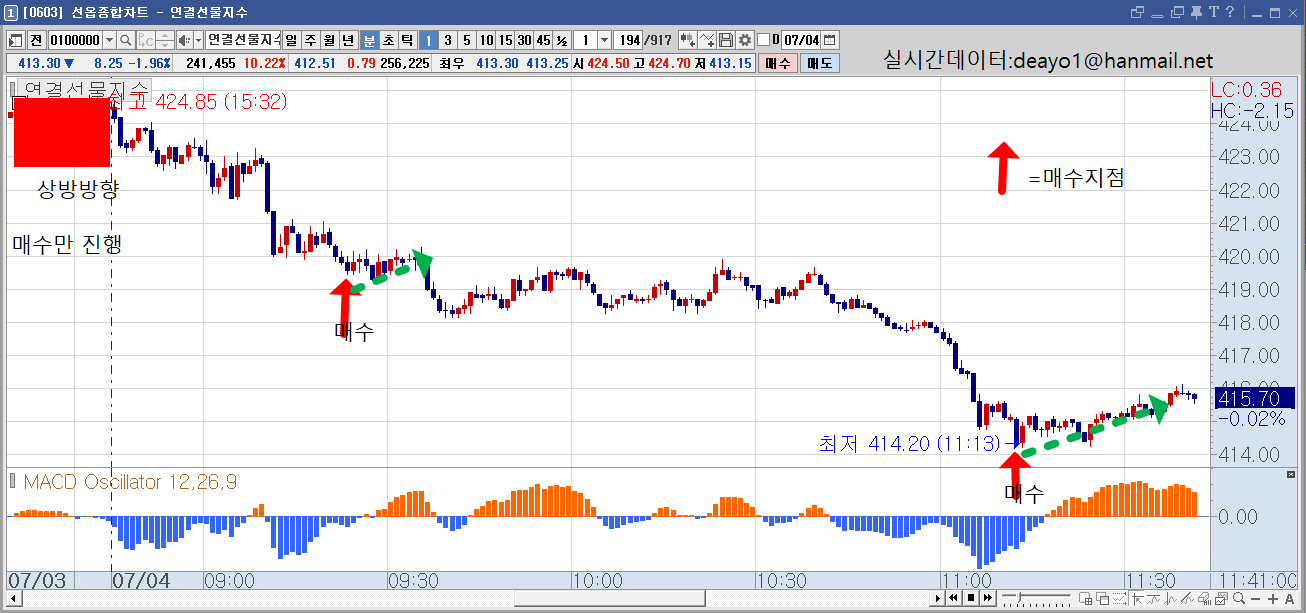Expand the speaker icon dropdown arrow
This screenshot has width=1306, height=613.
[197, 40]
